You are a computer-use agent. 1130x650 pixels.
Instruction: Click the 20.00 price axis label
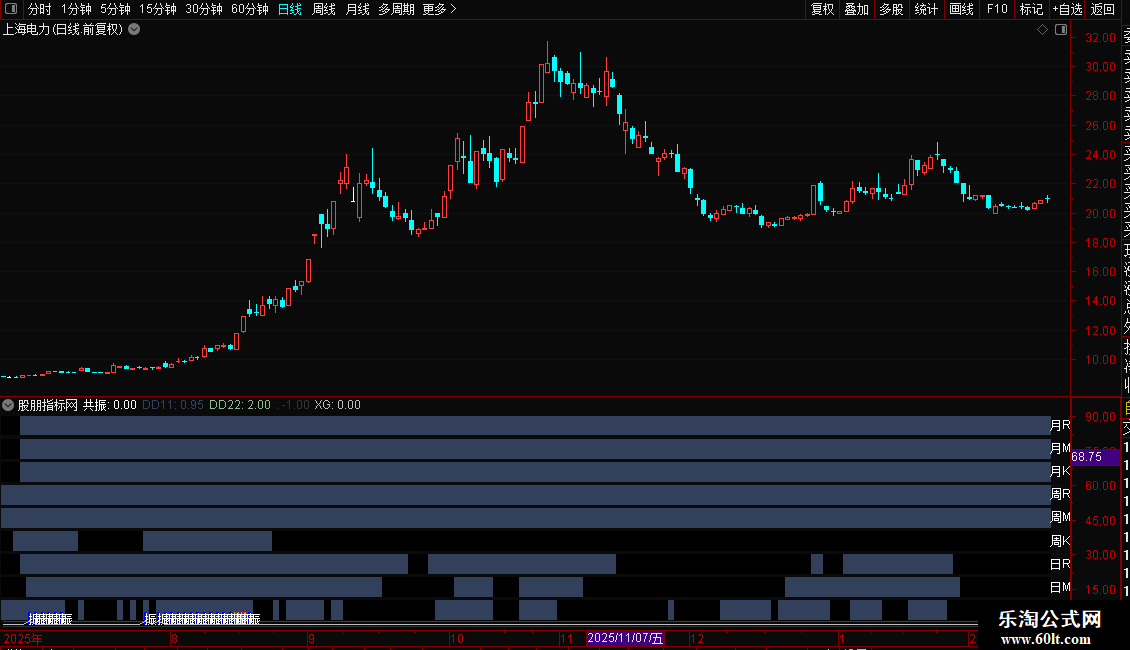tap(1100, 213)
